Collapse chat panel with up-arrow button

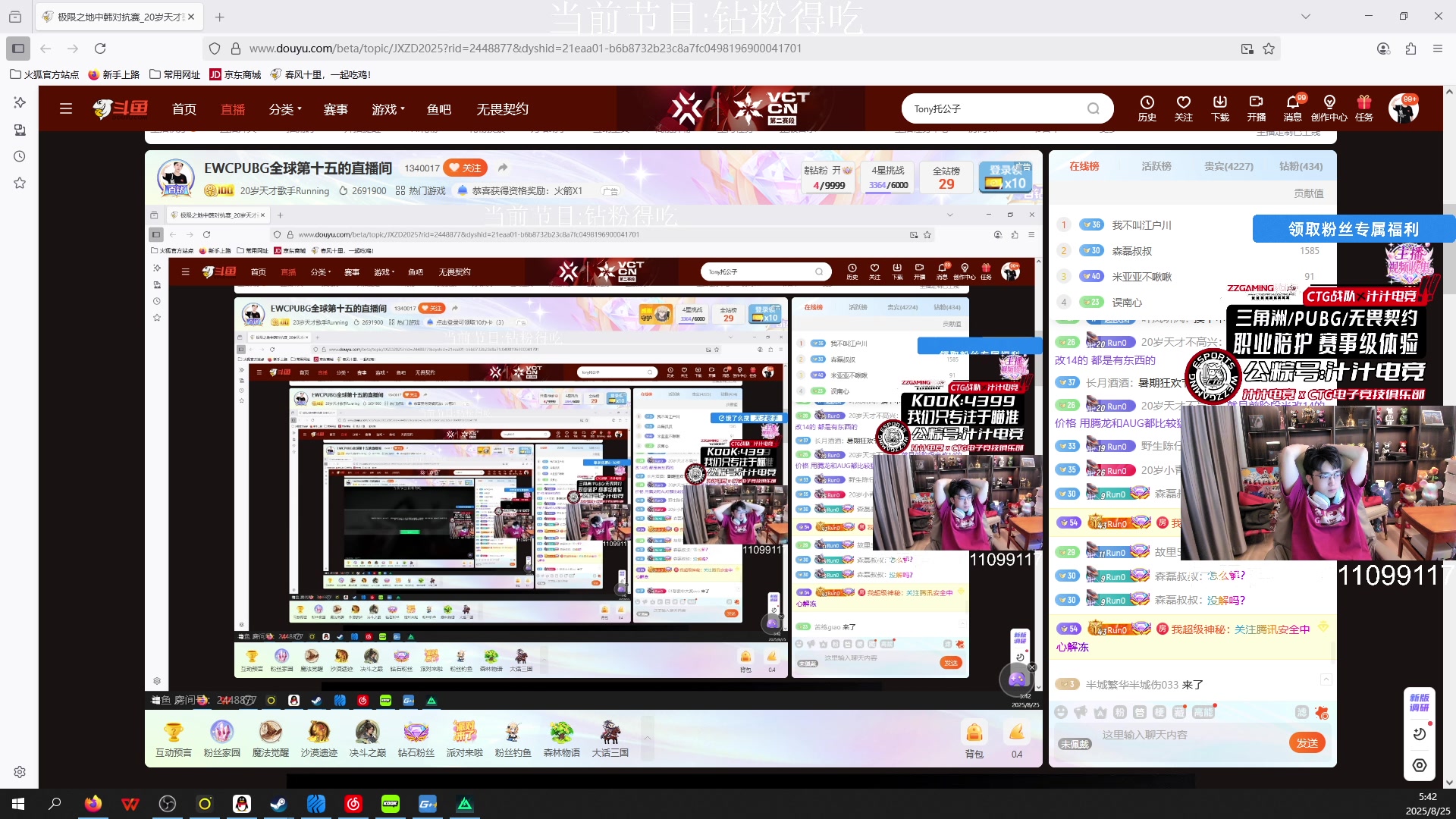[x=1326, y=679]
